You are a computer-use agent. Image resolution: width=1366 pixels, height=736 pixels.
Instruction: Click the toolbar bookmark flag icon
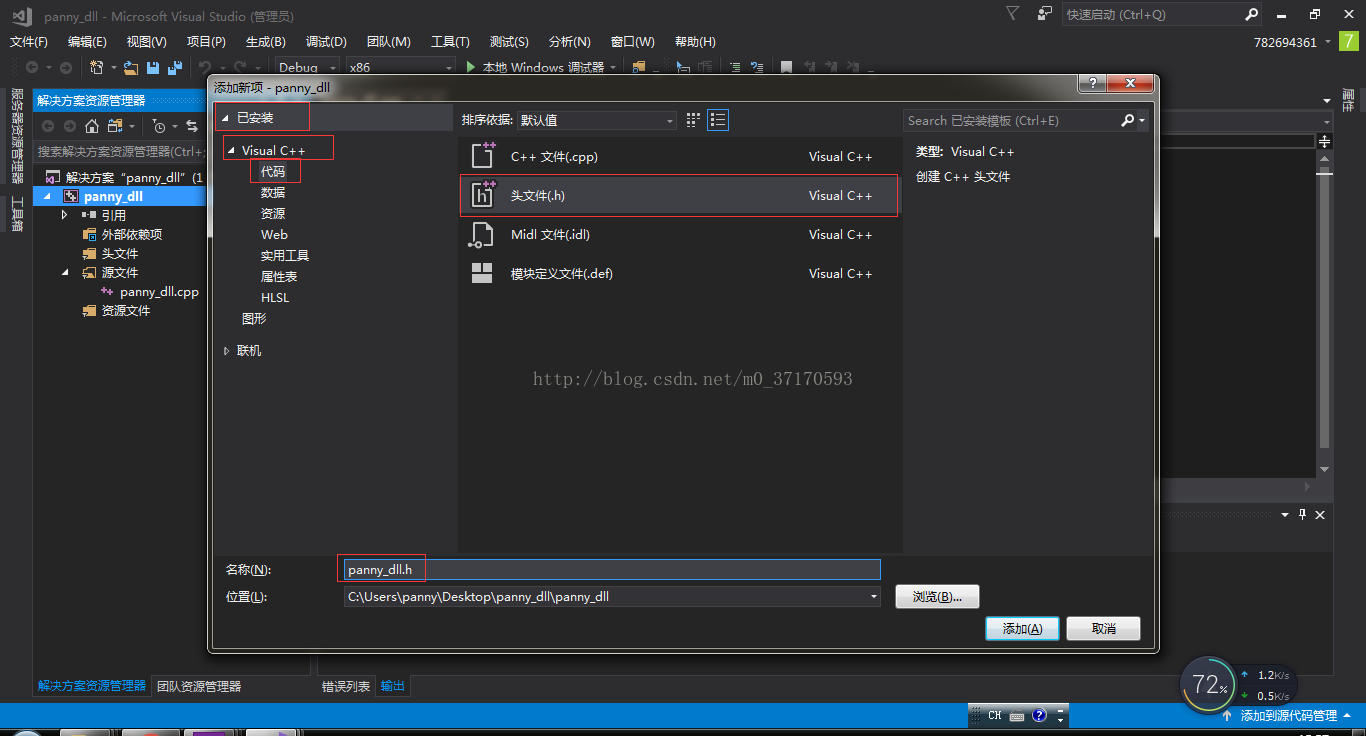787,67
